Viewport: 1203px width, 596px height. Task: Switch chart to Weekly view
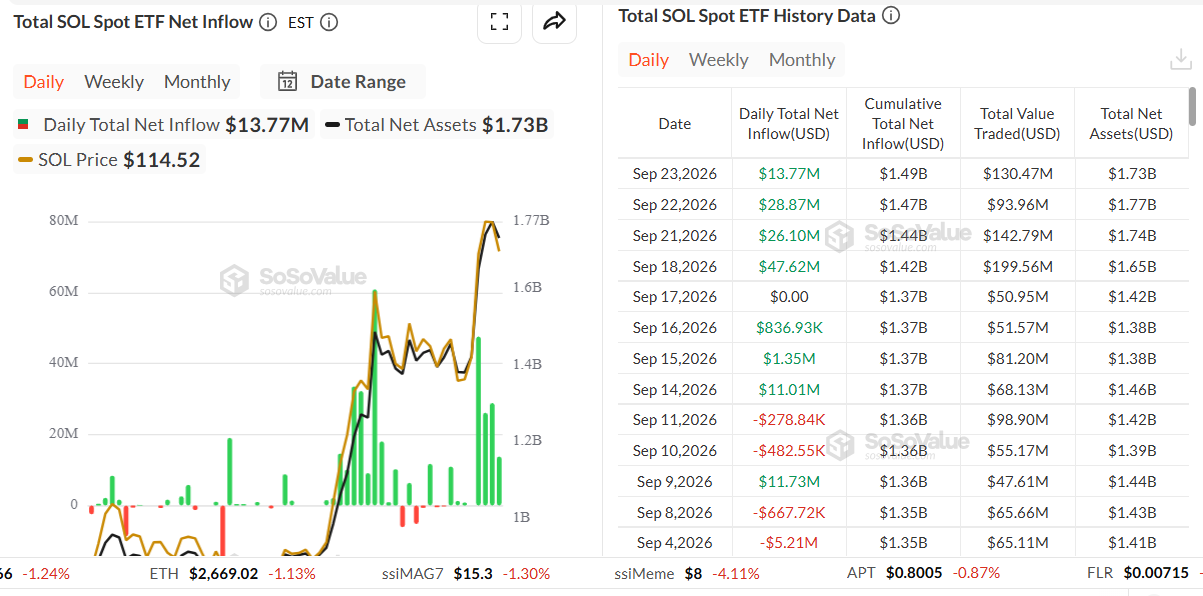[114, 82]
